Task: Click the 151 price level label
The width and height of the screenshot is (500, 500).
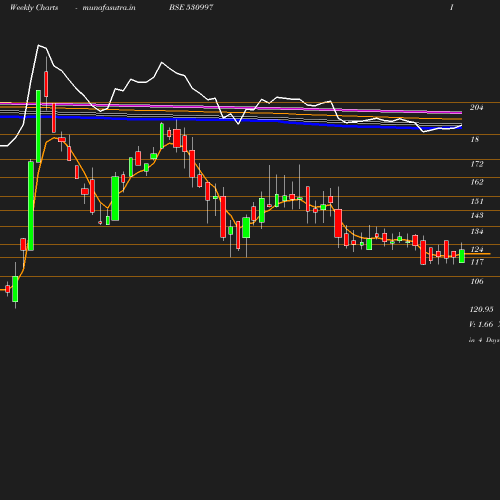Action: (x=477, y=201)
